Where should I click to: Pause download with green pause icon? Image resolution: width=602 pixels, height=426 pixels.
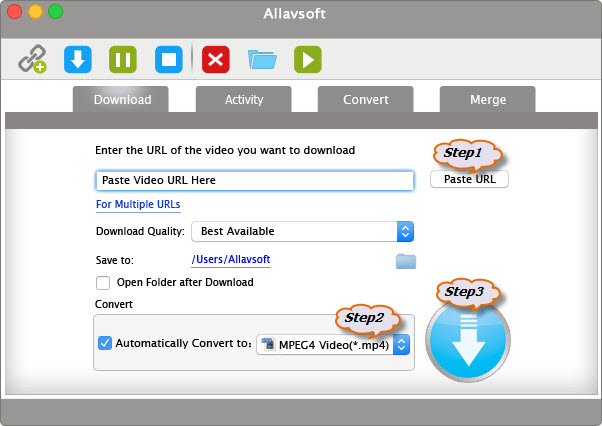[123, 59]
